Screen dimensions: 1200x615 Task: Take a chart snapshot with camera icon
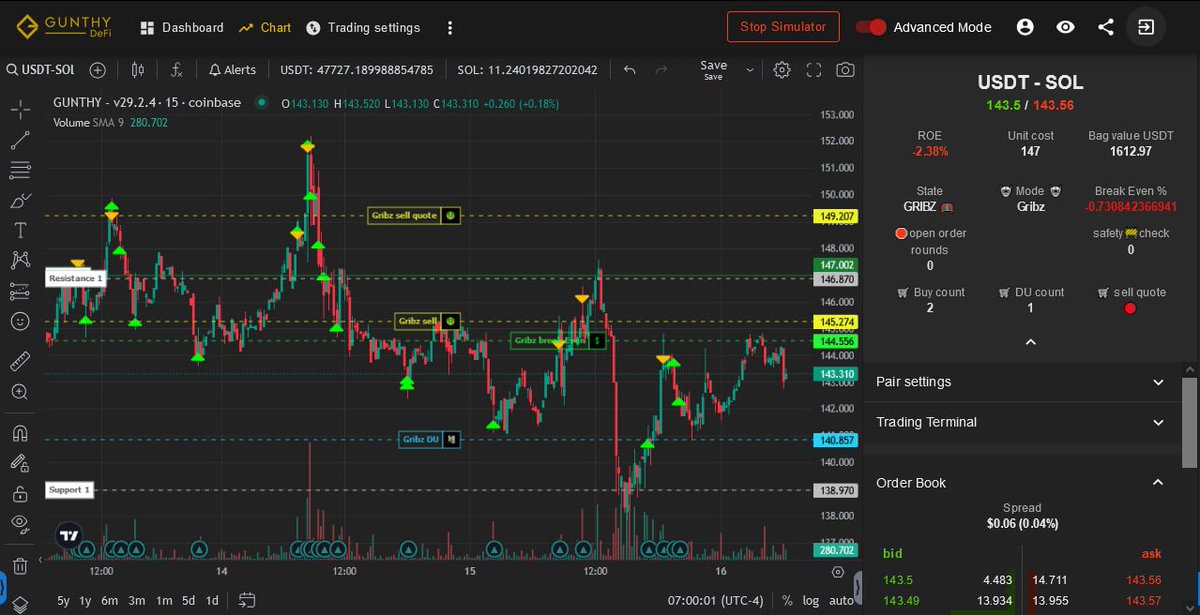[846, 70]
